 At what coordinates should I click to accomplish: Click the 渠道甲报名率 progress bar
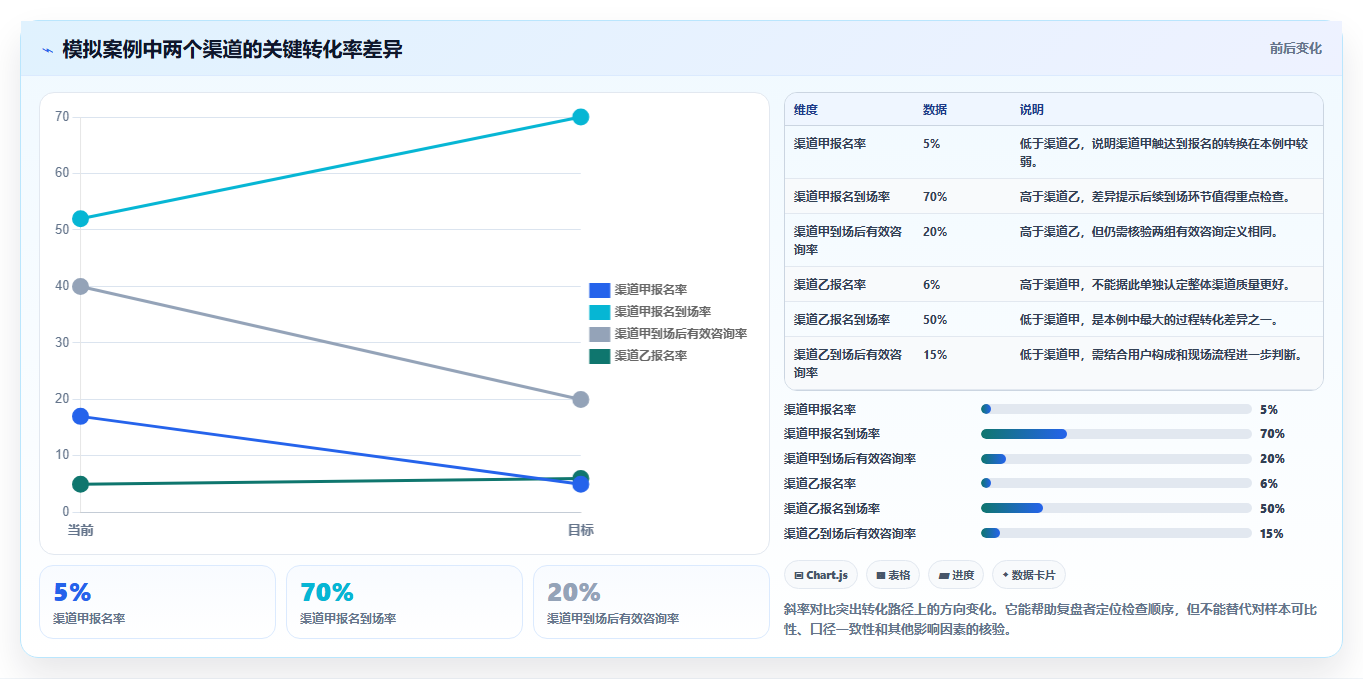pos(1116,409)
